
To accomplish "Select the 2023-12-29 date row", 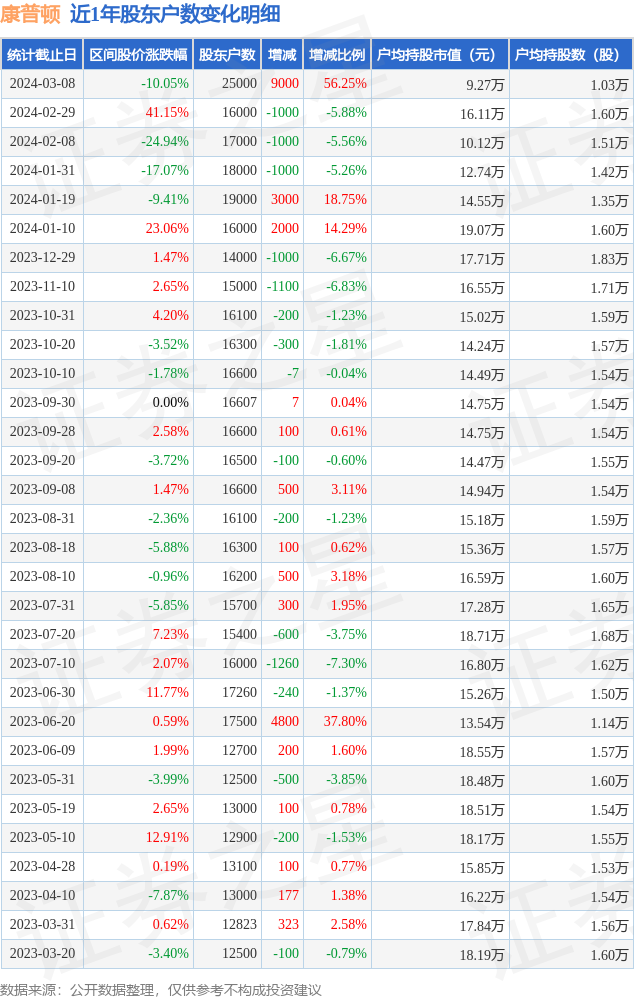I will tap(42, 258).
